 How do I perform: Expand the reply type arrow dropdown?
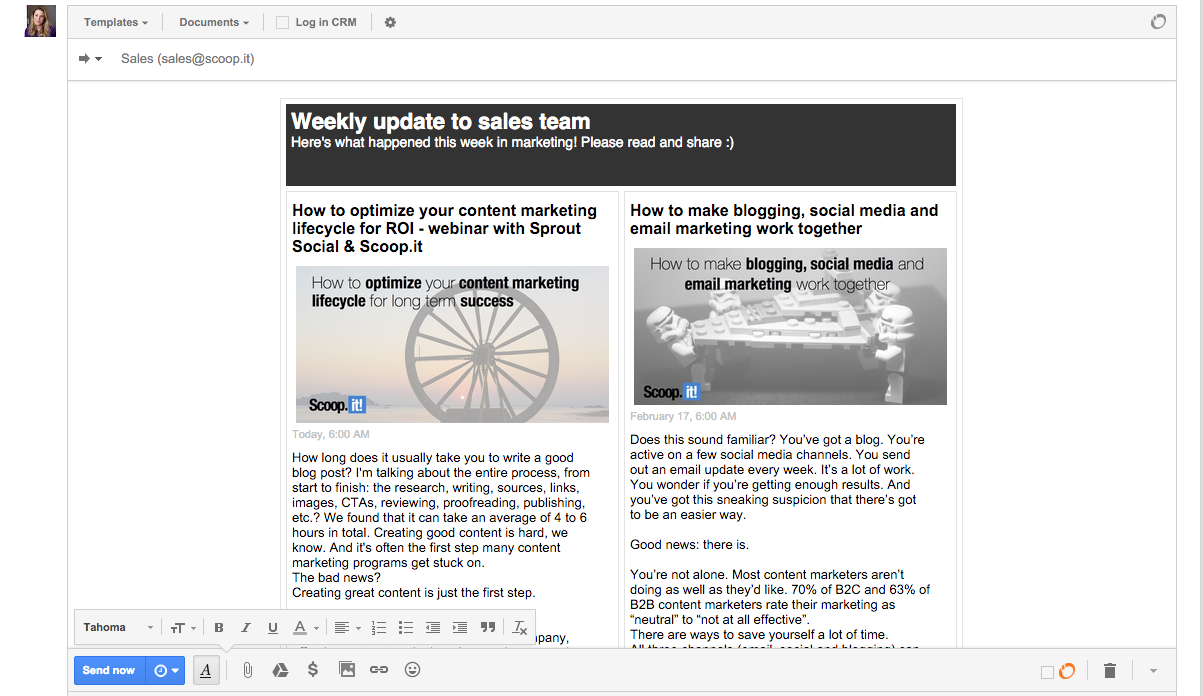tap(90, 59)
